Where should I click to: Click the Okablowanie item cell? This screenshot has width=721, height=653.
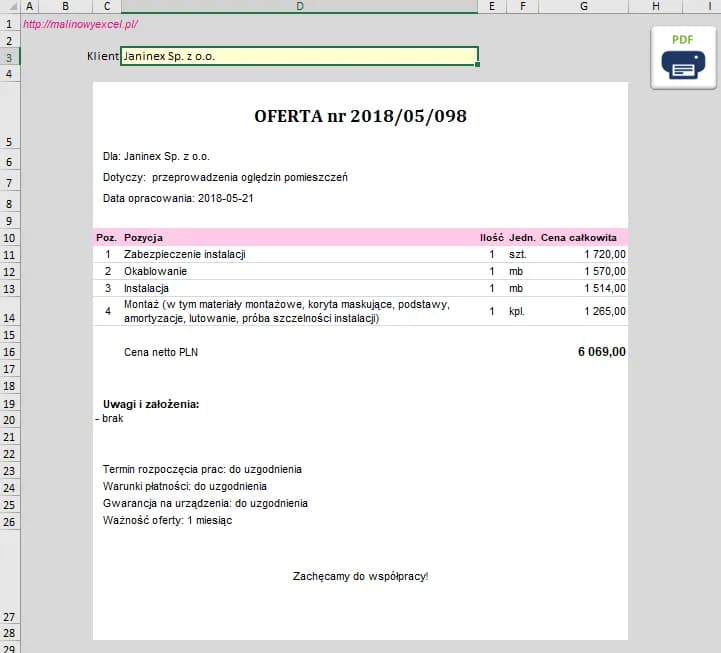click(x=155, y=271)
